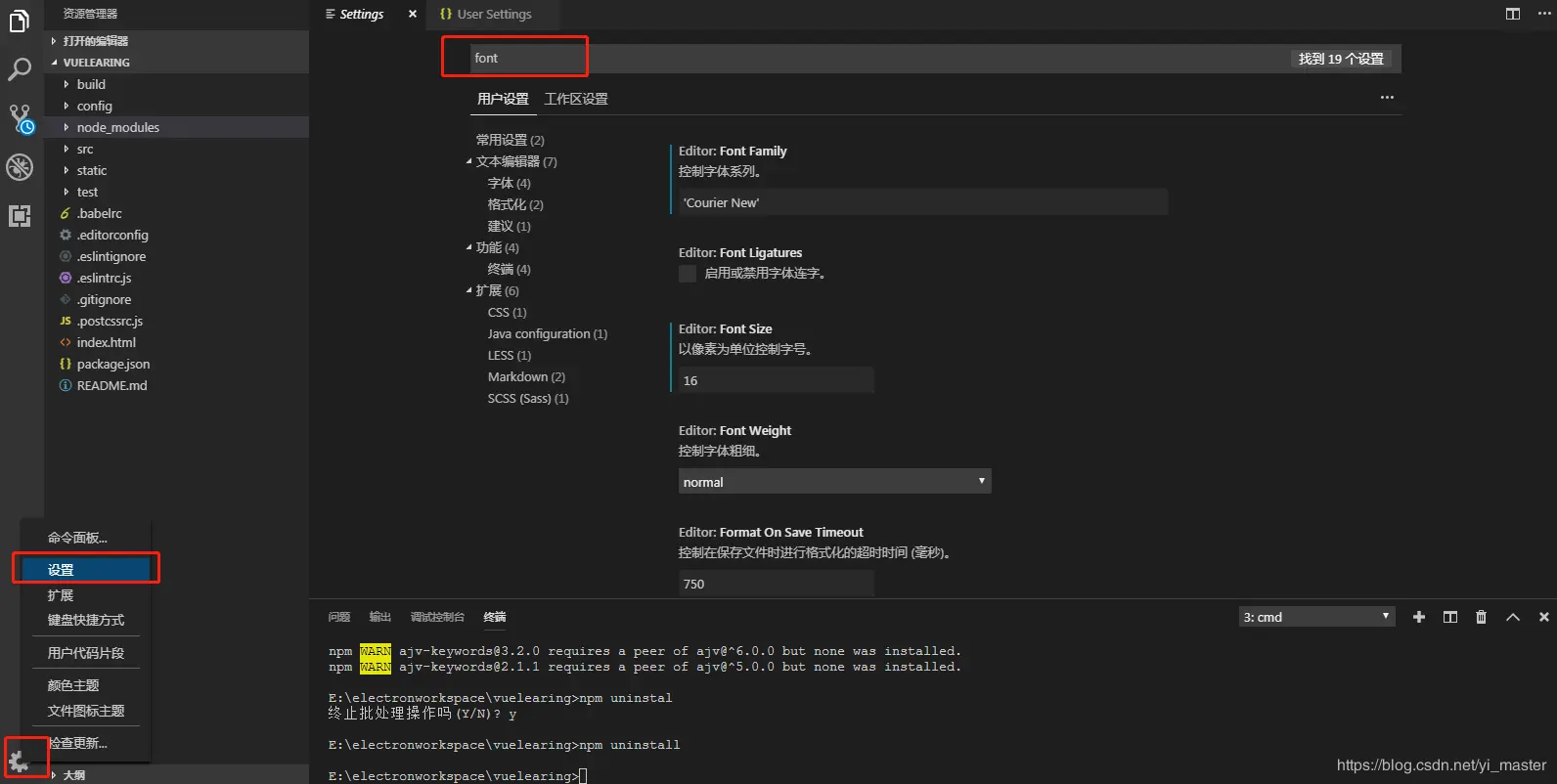Maximize the terminal panel size
This screenshot has width=1557, height=784.
click(1513, 617)
